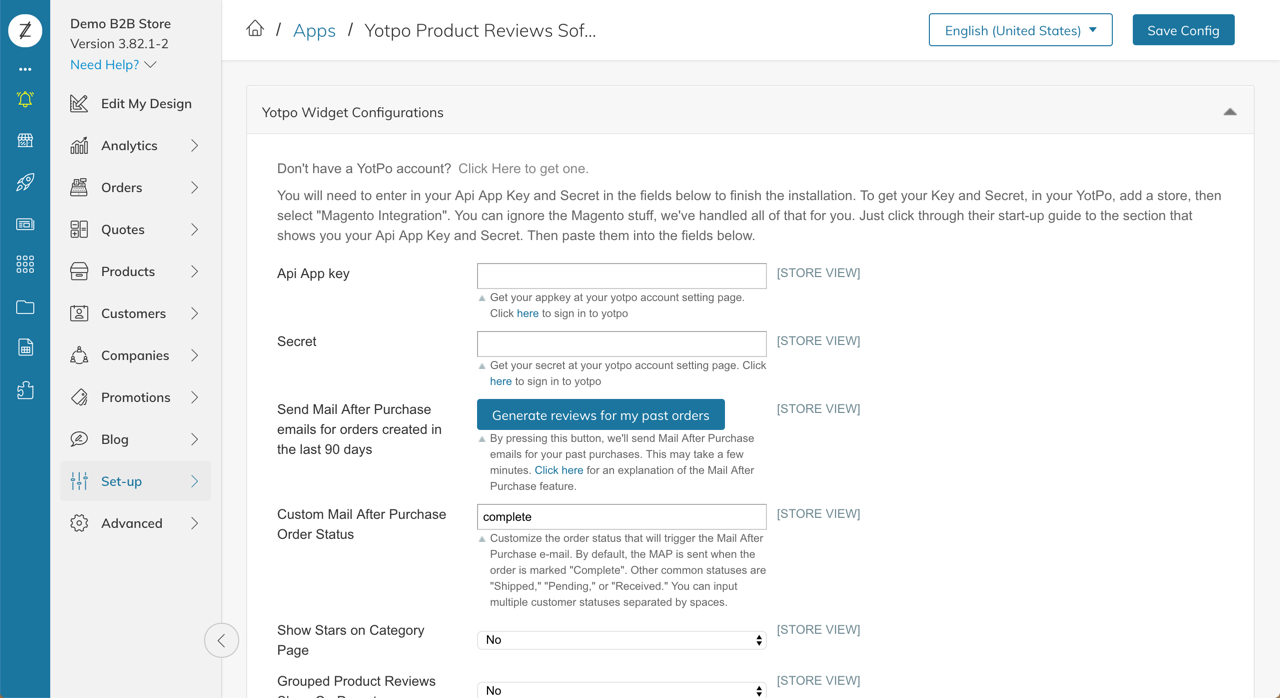
Task: Click the Analytics bar chart icon
Action: point(79,145)
